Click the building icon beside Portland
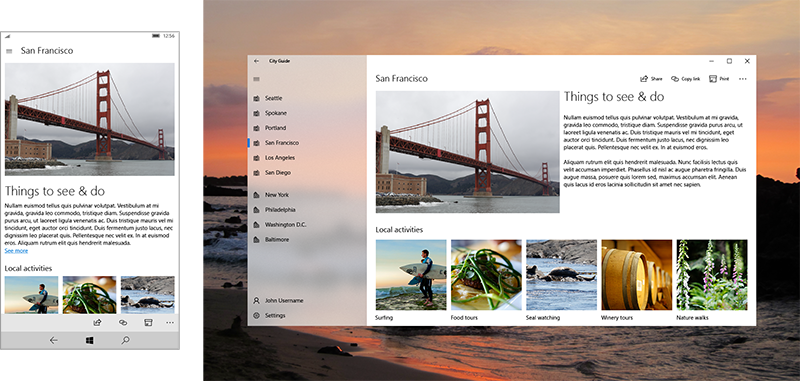The width and height of the screenshot is (800, 381). pos(256,128)
